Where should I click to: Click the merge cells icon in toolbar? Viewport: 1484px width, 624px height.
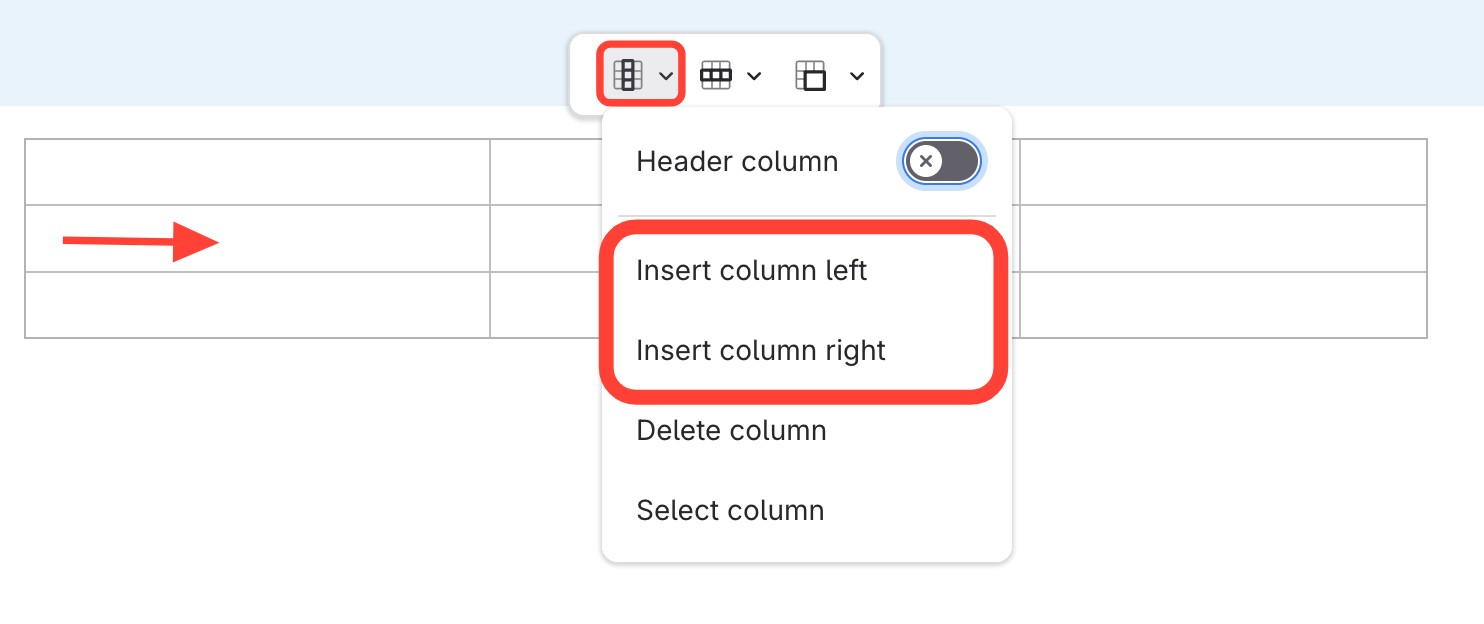[811, 75]
